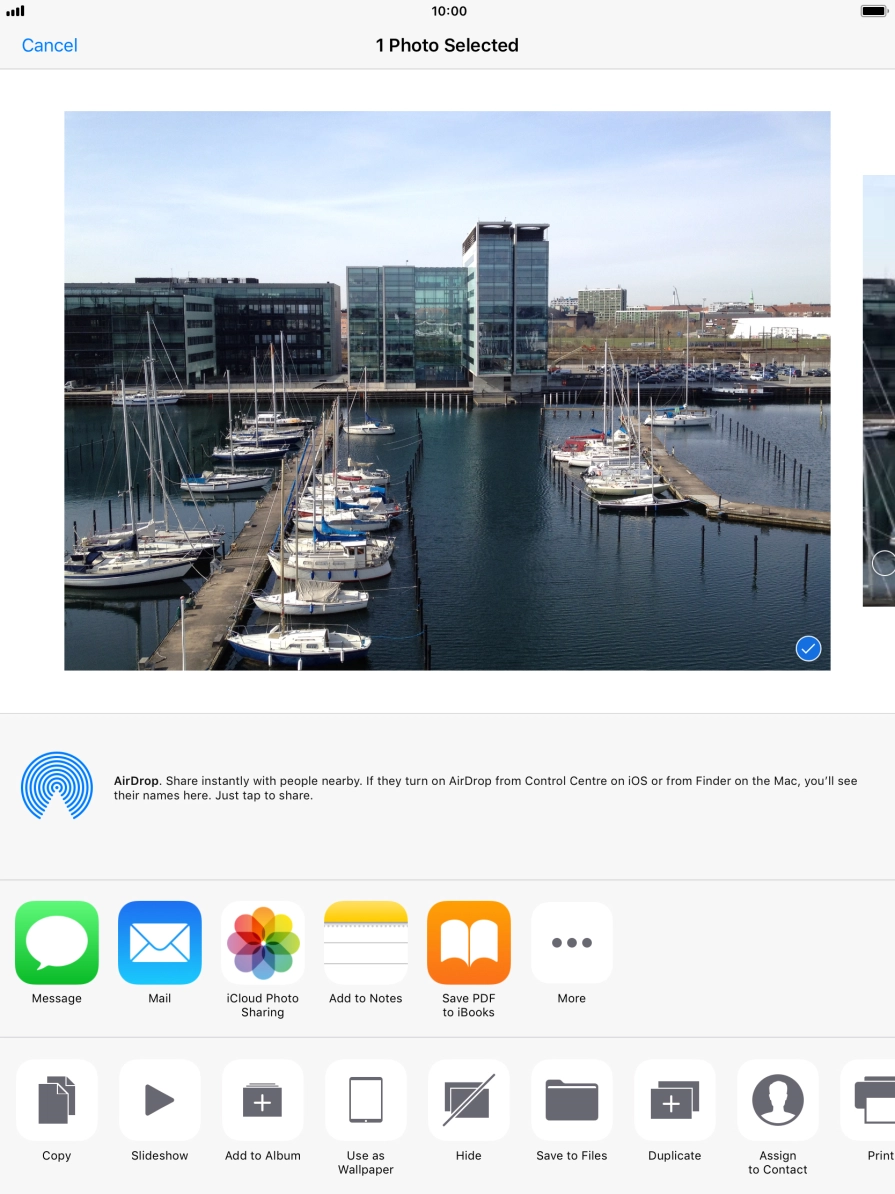This screenshot has height=1194, width=895.
Task: Use the photo as wallpaper
Action: 366,1100
